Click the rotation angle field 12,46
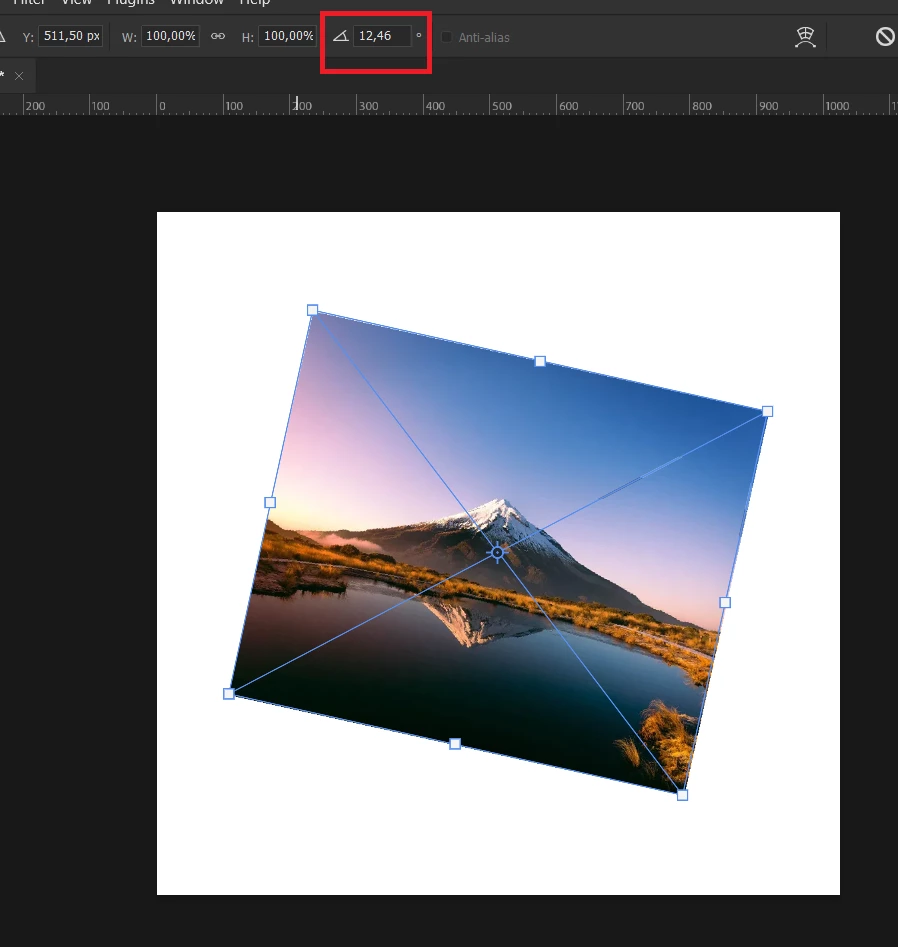 coord(382,36)
